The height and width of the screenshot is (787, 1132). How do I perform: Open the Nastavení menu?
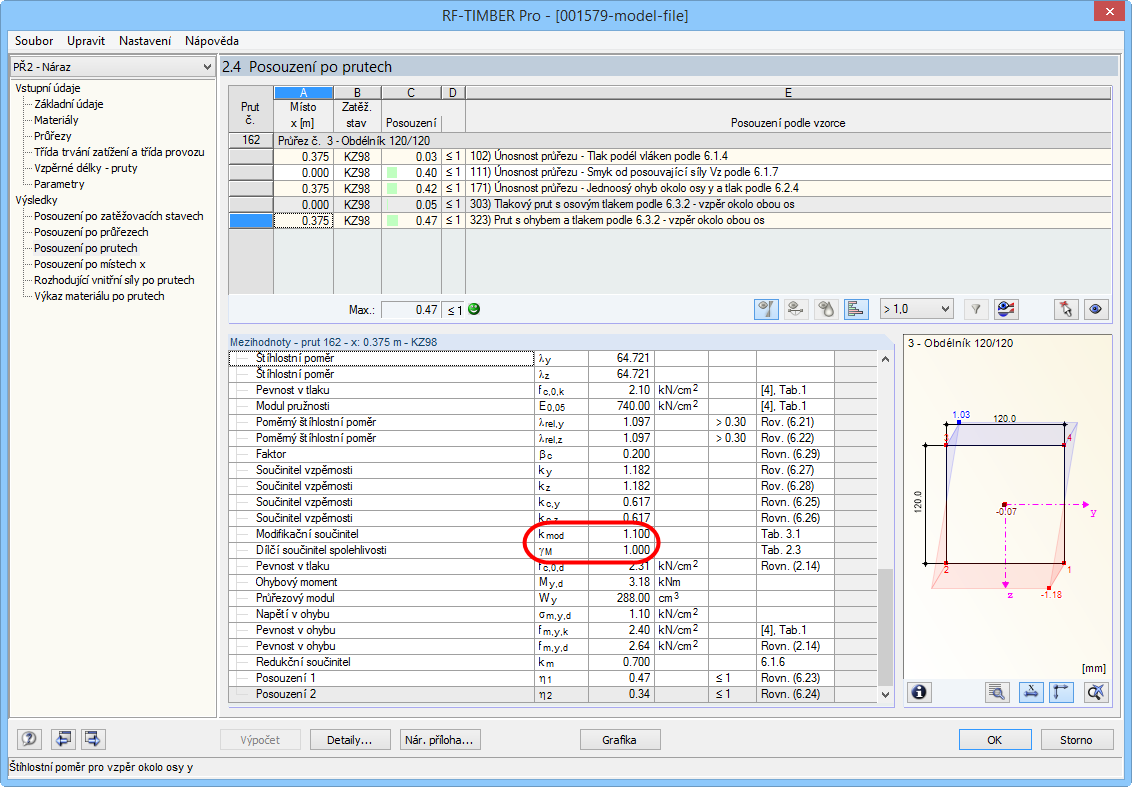145,41
